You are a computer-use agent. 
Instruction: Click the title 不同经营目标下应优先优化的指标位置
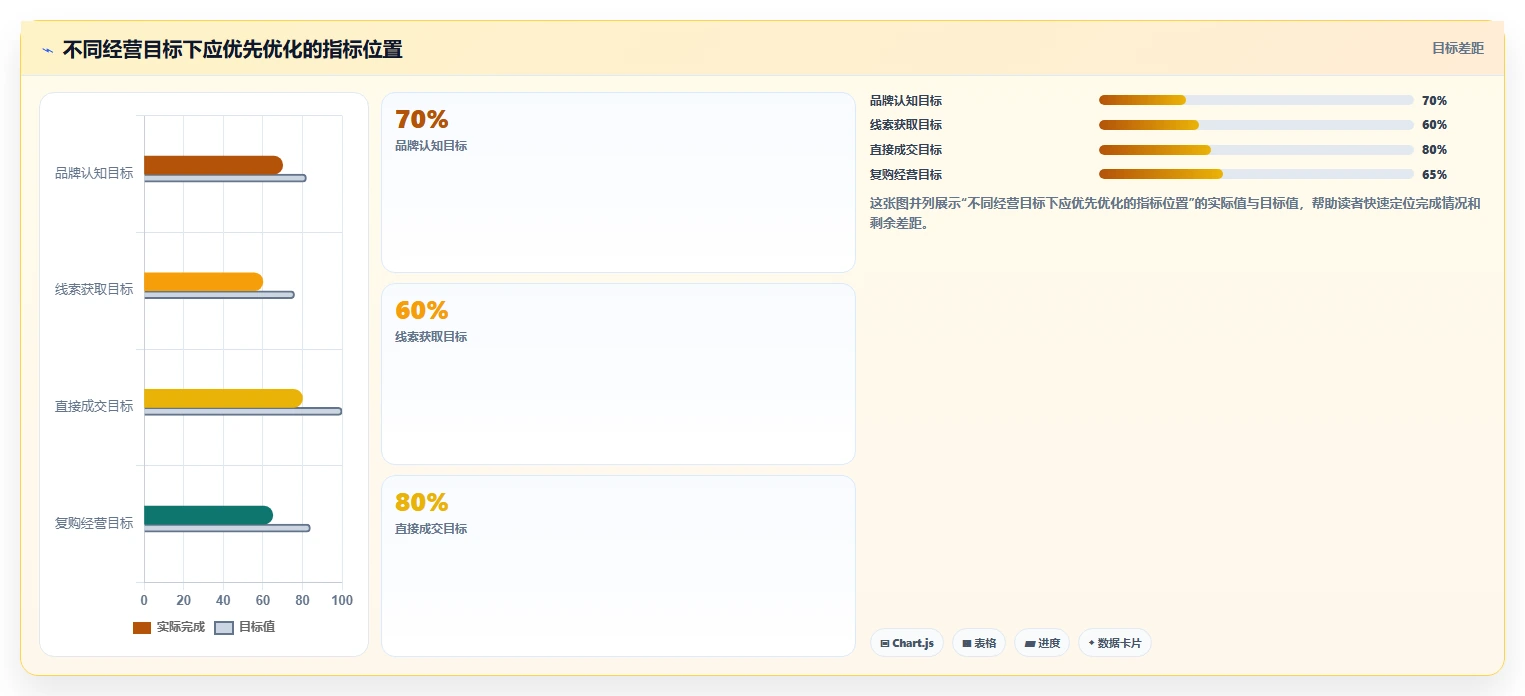point(233,49)
